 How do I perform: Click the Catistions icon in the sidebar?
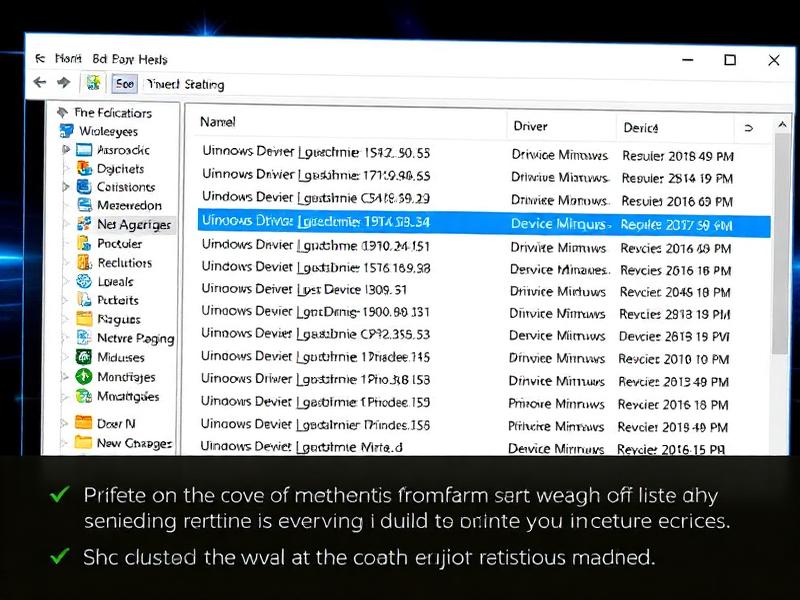(x=84, y=186)
